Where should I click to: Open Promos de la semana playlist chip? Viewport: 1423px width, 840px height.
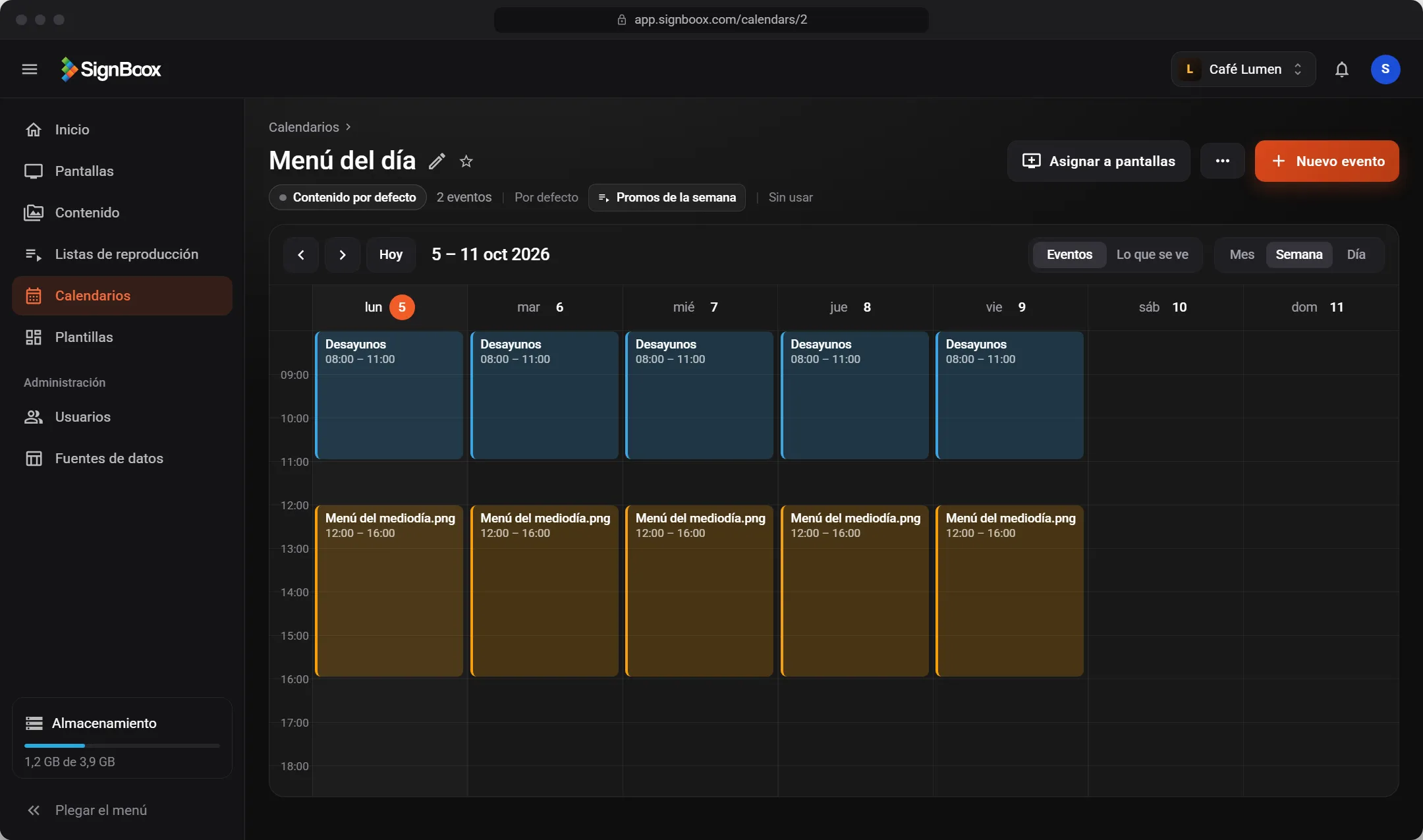point(667,198)
